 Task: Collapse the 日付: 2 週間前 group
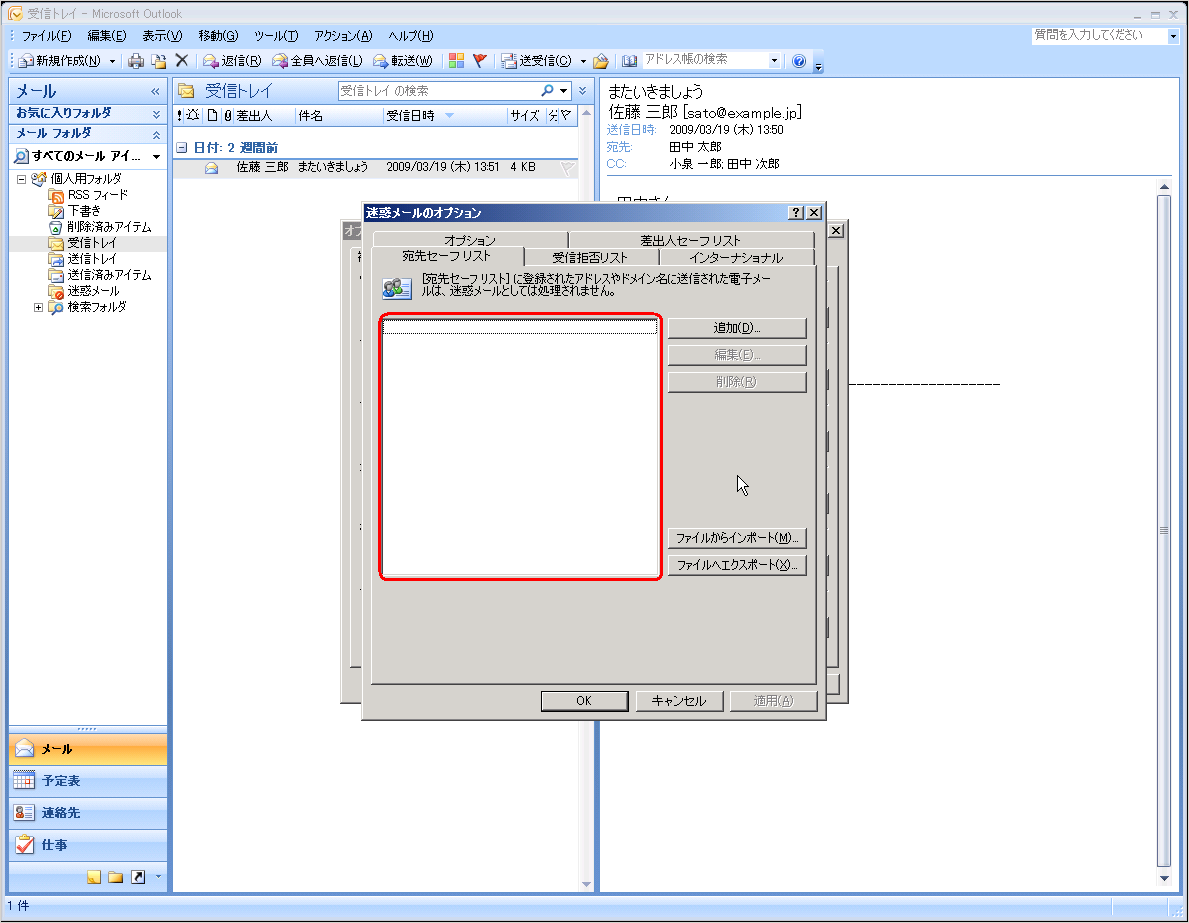181,148
